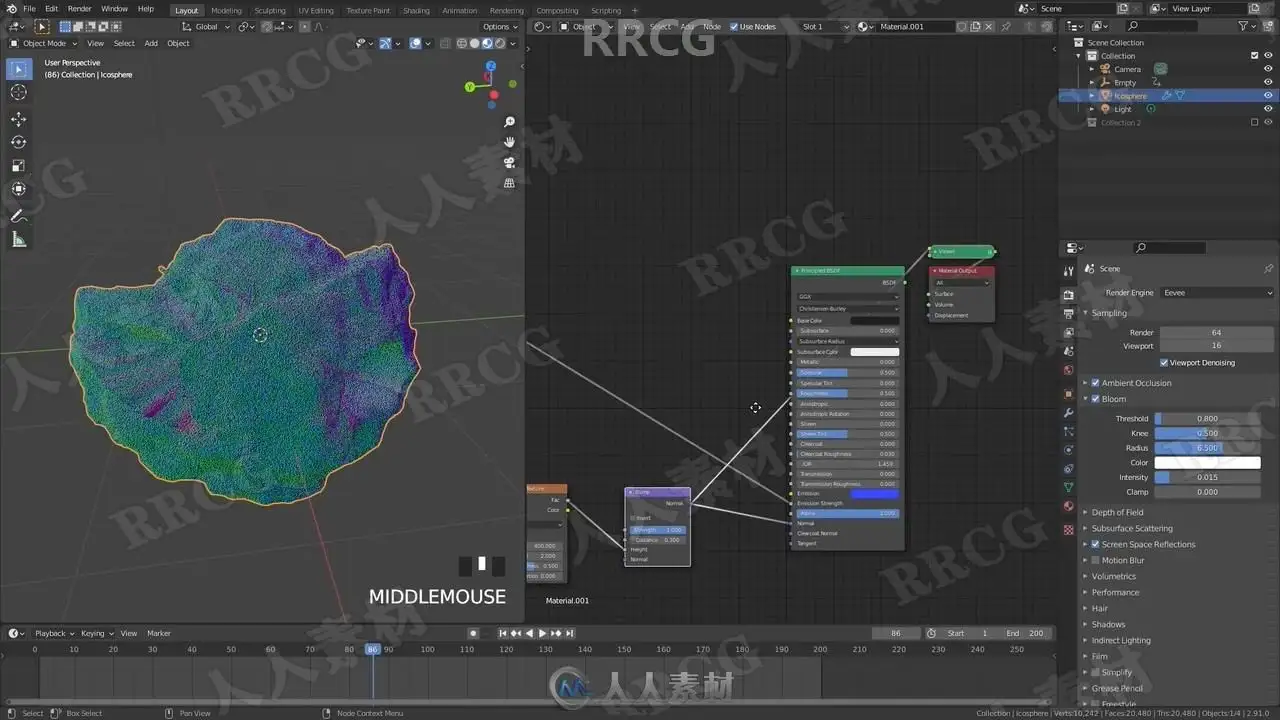Click the blue Emission color swatch

[x=874, y=494]
